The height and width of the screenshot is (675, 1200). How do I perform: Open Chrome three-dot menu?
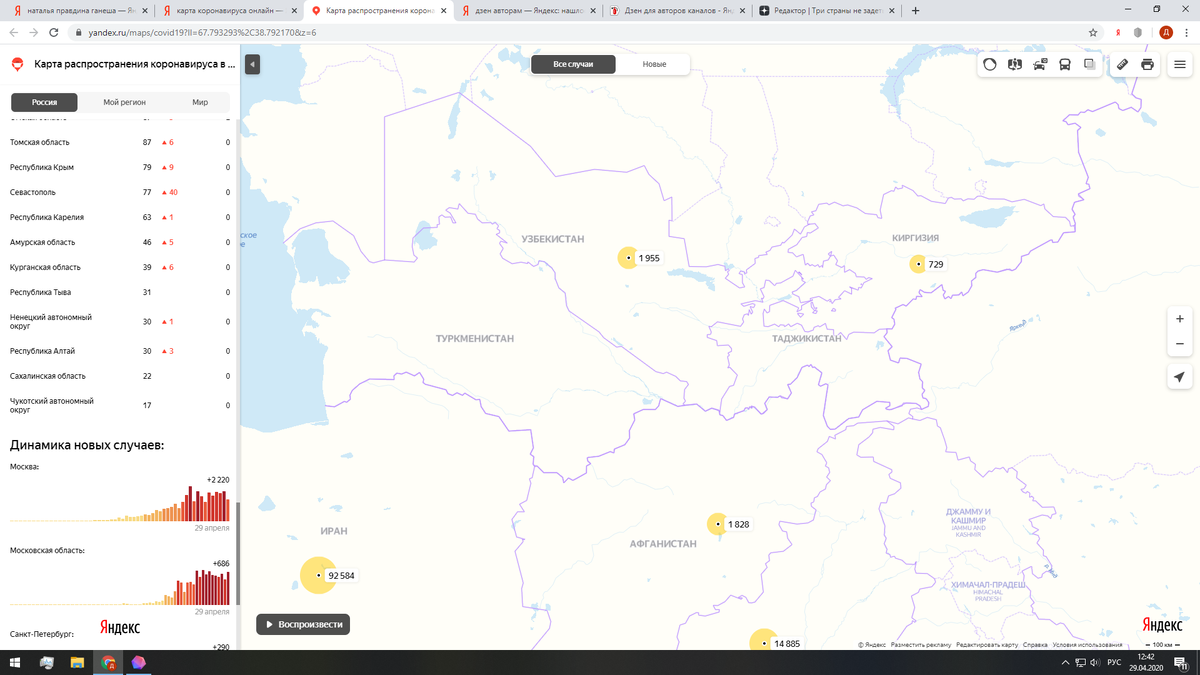click(1186, 32)
